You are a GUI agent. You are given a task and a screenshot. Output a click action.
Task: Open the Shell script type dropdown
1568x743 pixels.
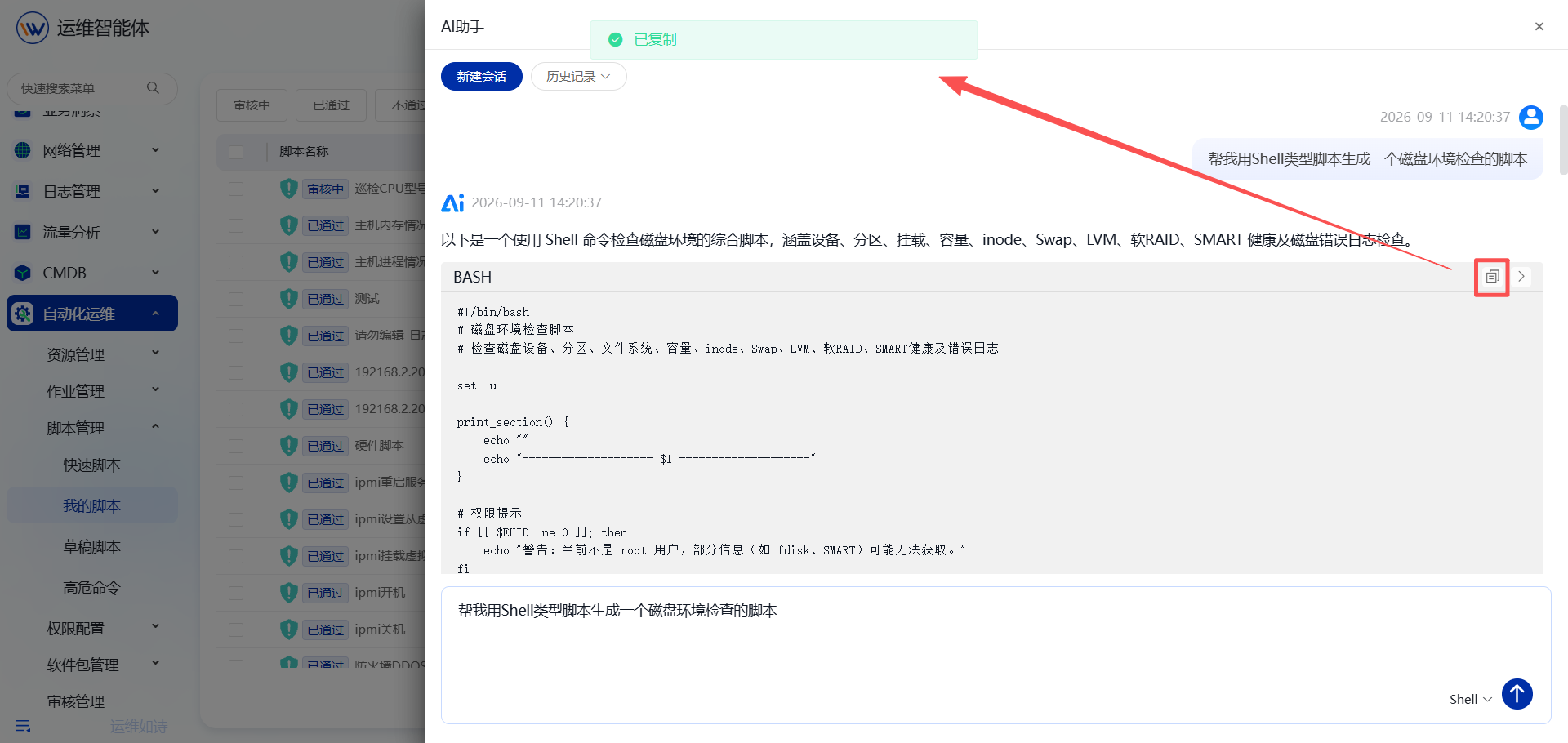point(1470,699)
